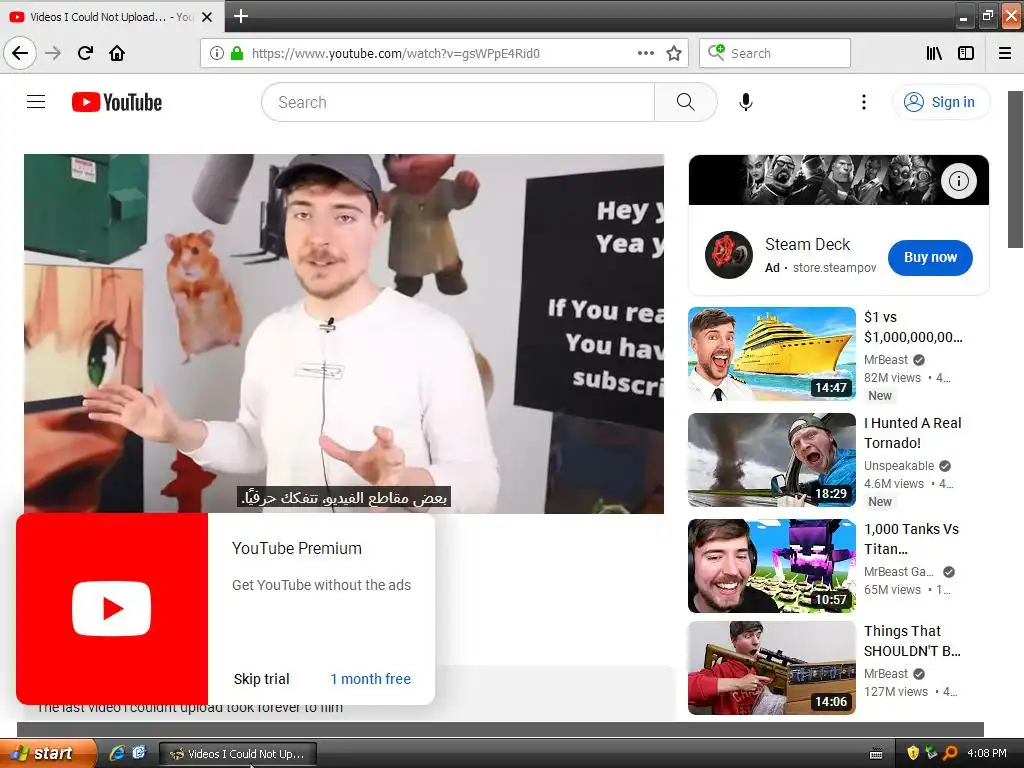Click the horizontal scrollbar at bottom
The image size is (1024, 768).
(500, 729)
